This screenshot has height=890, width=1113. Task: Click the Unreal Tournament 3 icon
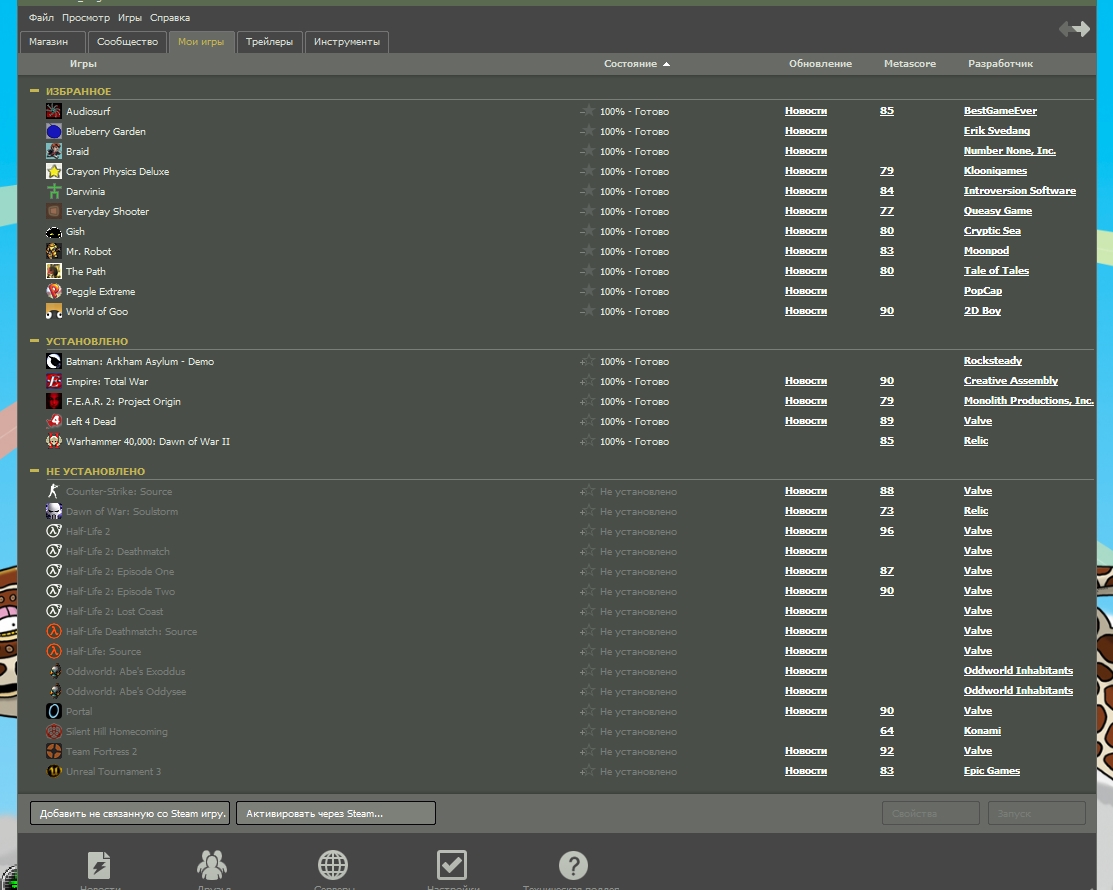[54, 771]
